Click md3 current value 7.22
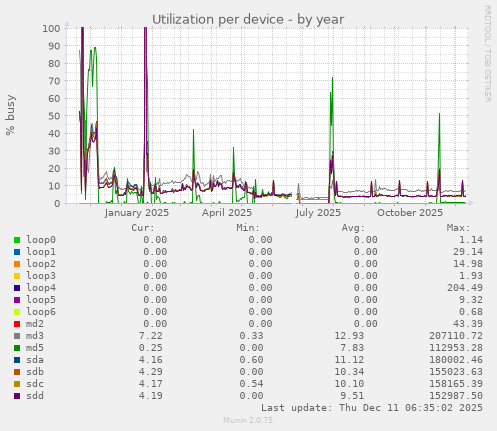Screen dimensions: 497x431 (x=151, y=336)
